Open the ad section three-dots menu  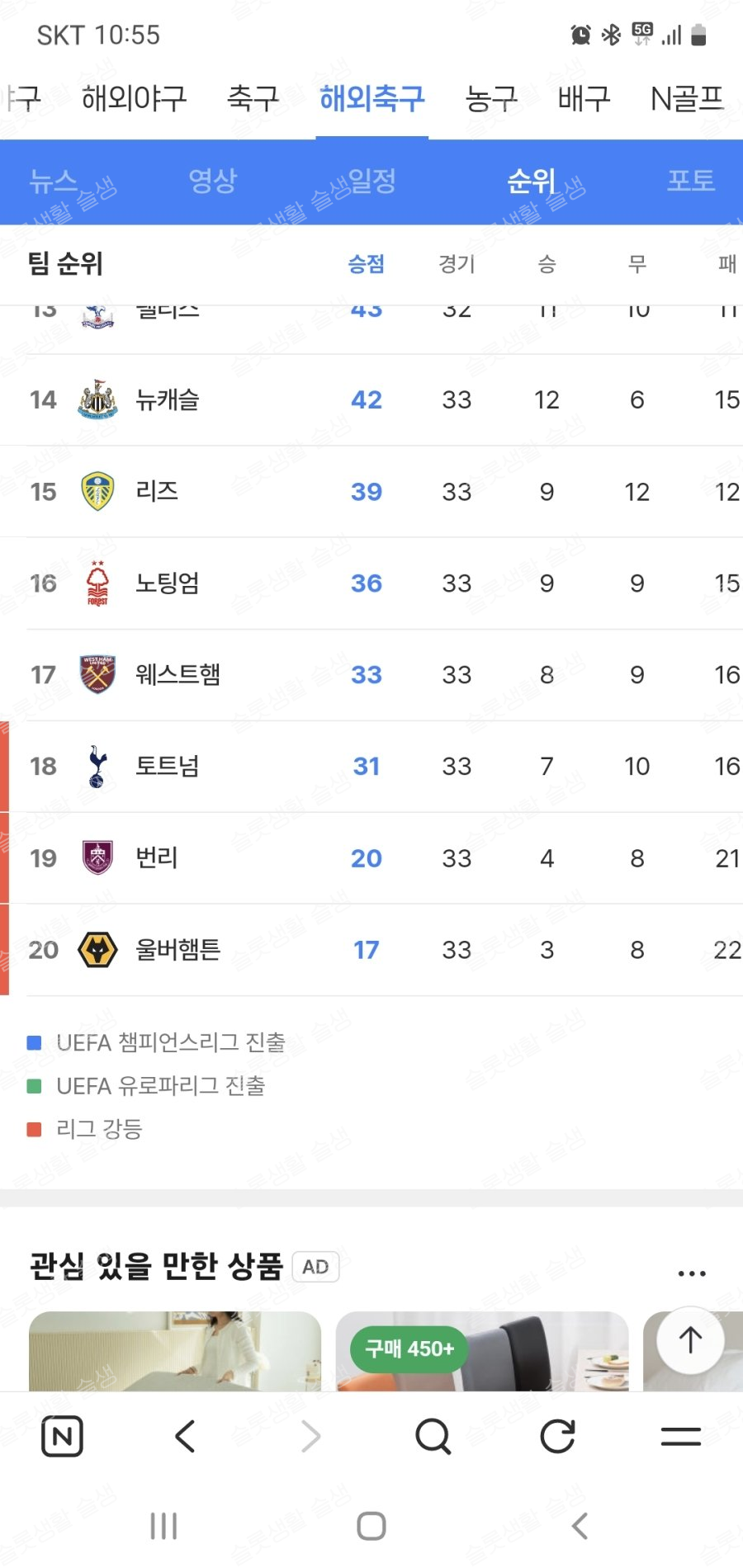(691, 1273)
